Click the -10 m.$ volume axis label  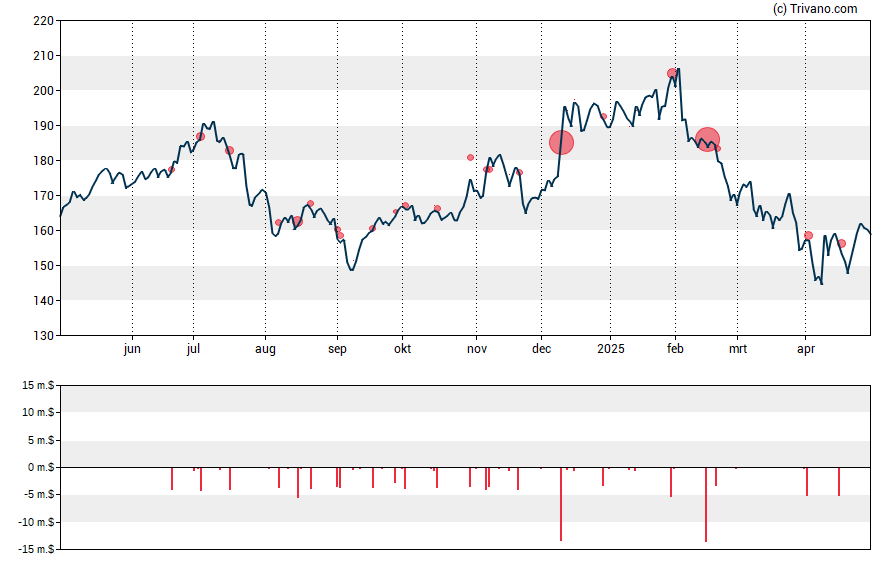coord(36,522)
